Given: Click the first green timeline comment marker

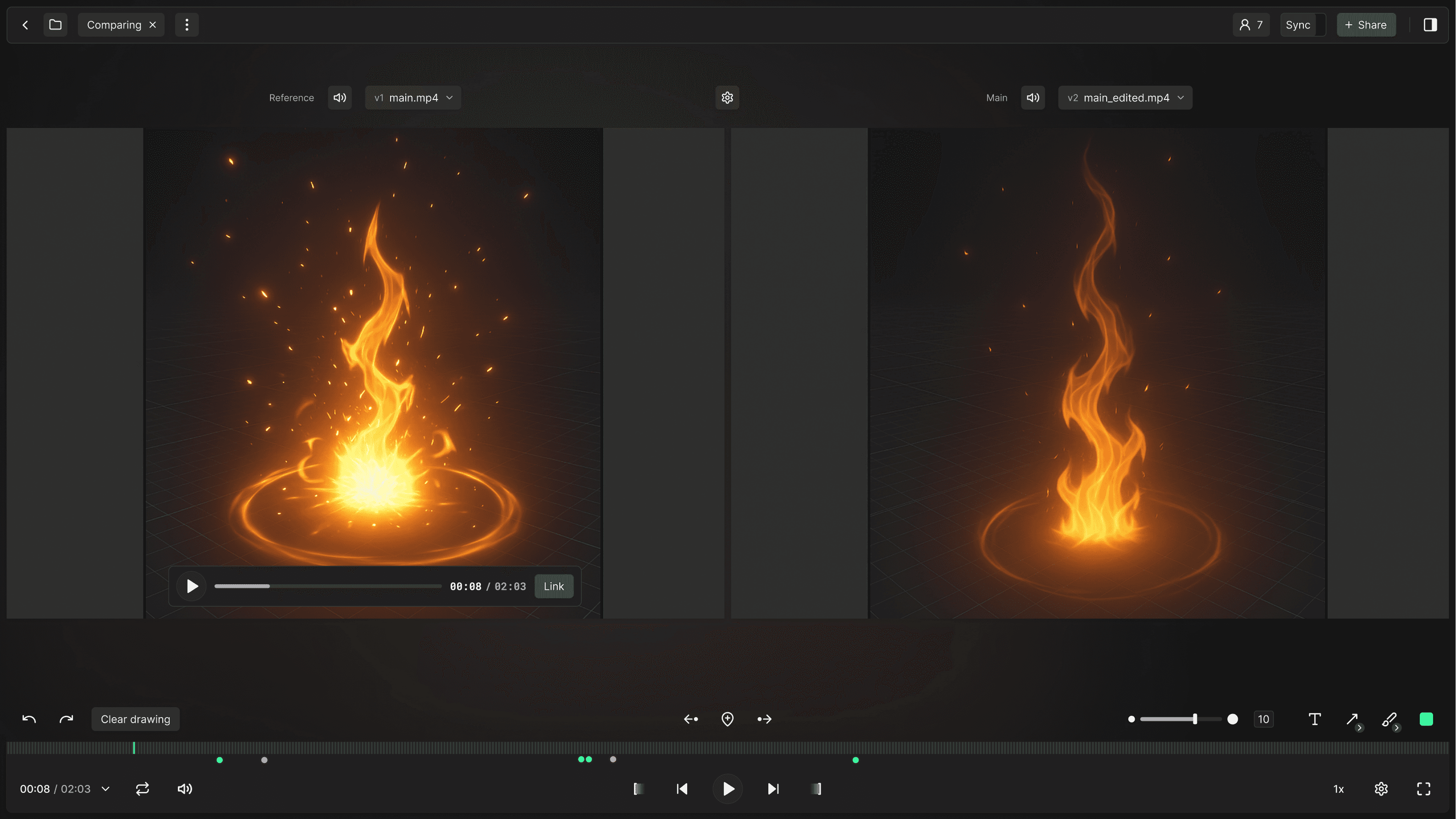Looking at the screenshot, I should point(220,760).
